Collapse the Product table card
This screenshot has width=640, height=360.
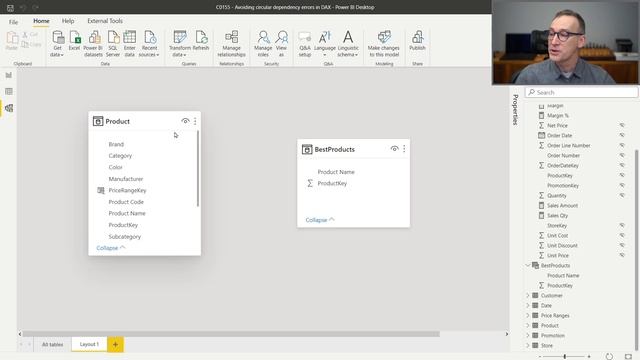(x=111, y=248)
